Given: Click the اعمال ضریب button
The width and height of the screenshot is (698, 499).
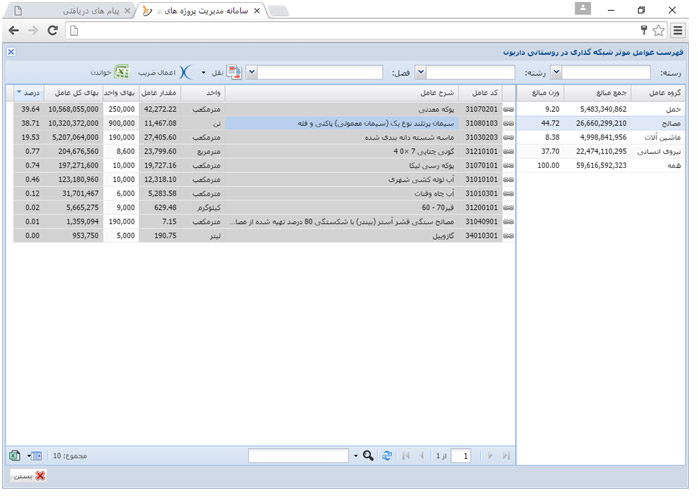Looking at the screenshot, I should click(x=166, y=73).
